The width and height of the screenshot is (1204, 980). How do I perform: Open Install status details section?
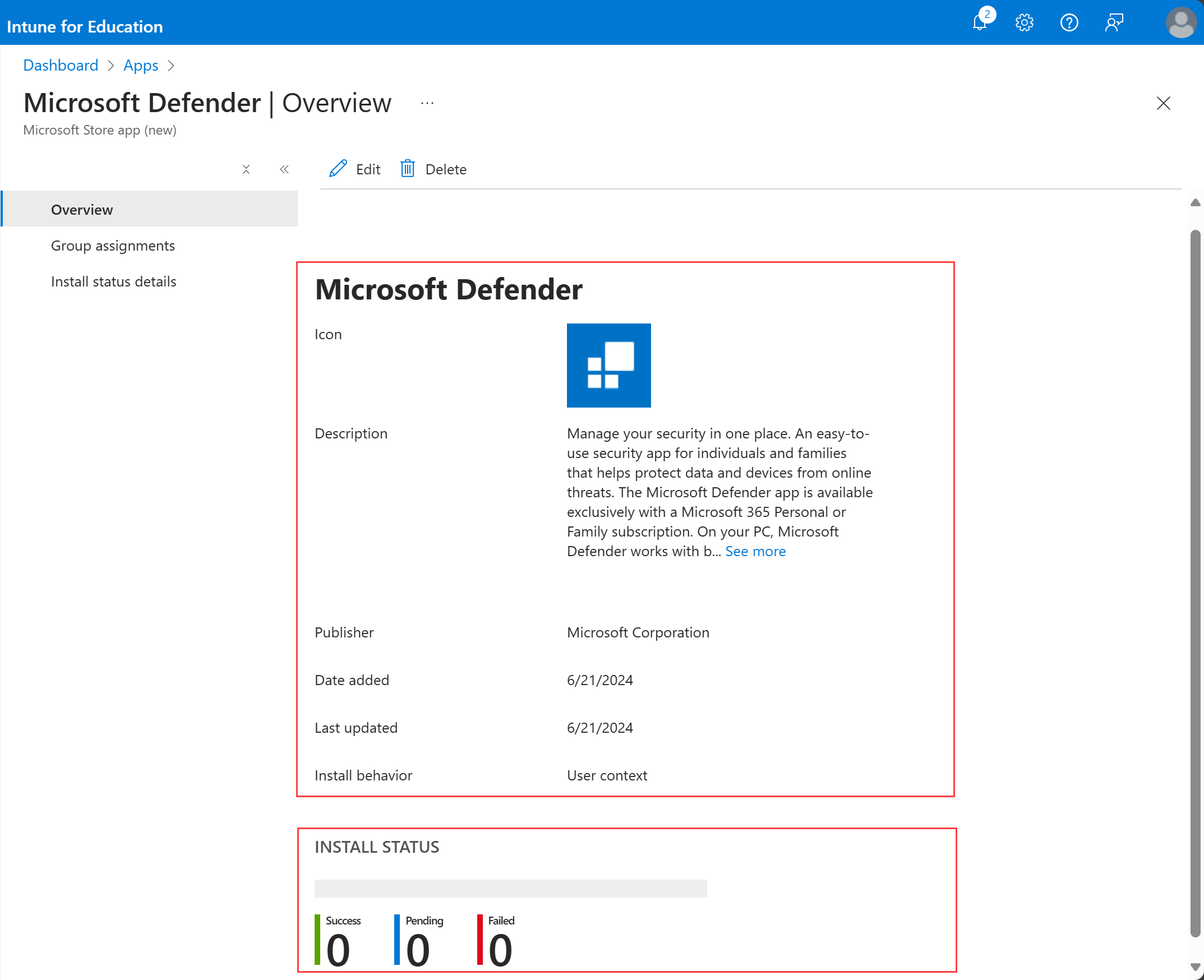[113, 281]
